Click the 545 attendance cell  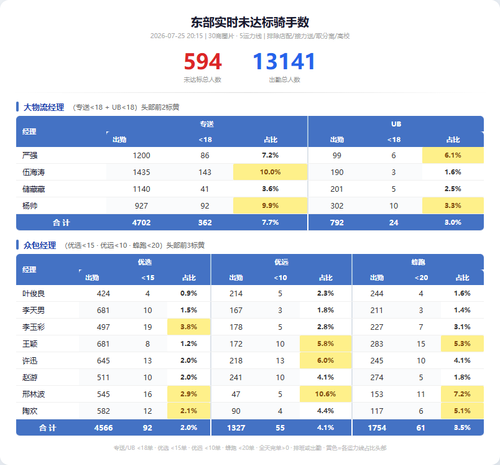103,394
